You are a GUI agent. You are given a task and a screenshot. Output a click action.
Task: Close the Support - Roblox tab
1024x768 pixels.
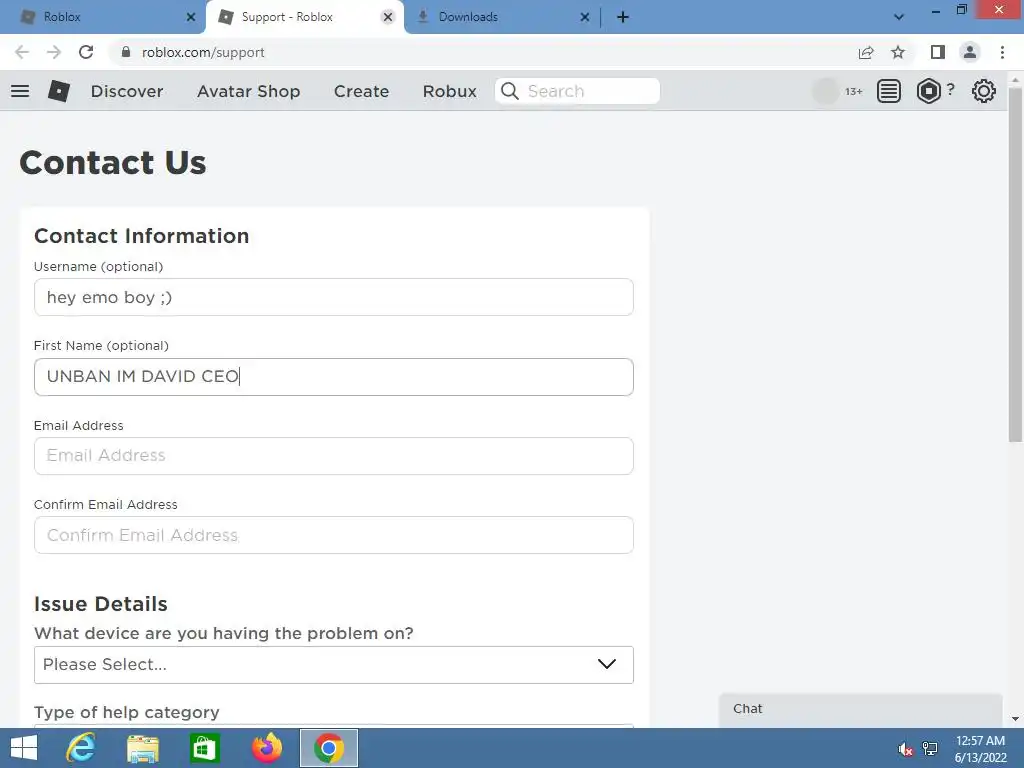[x=388, y=17]
